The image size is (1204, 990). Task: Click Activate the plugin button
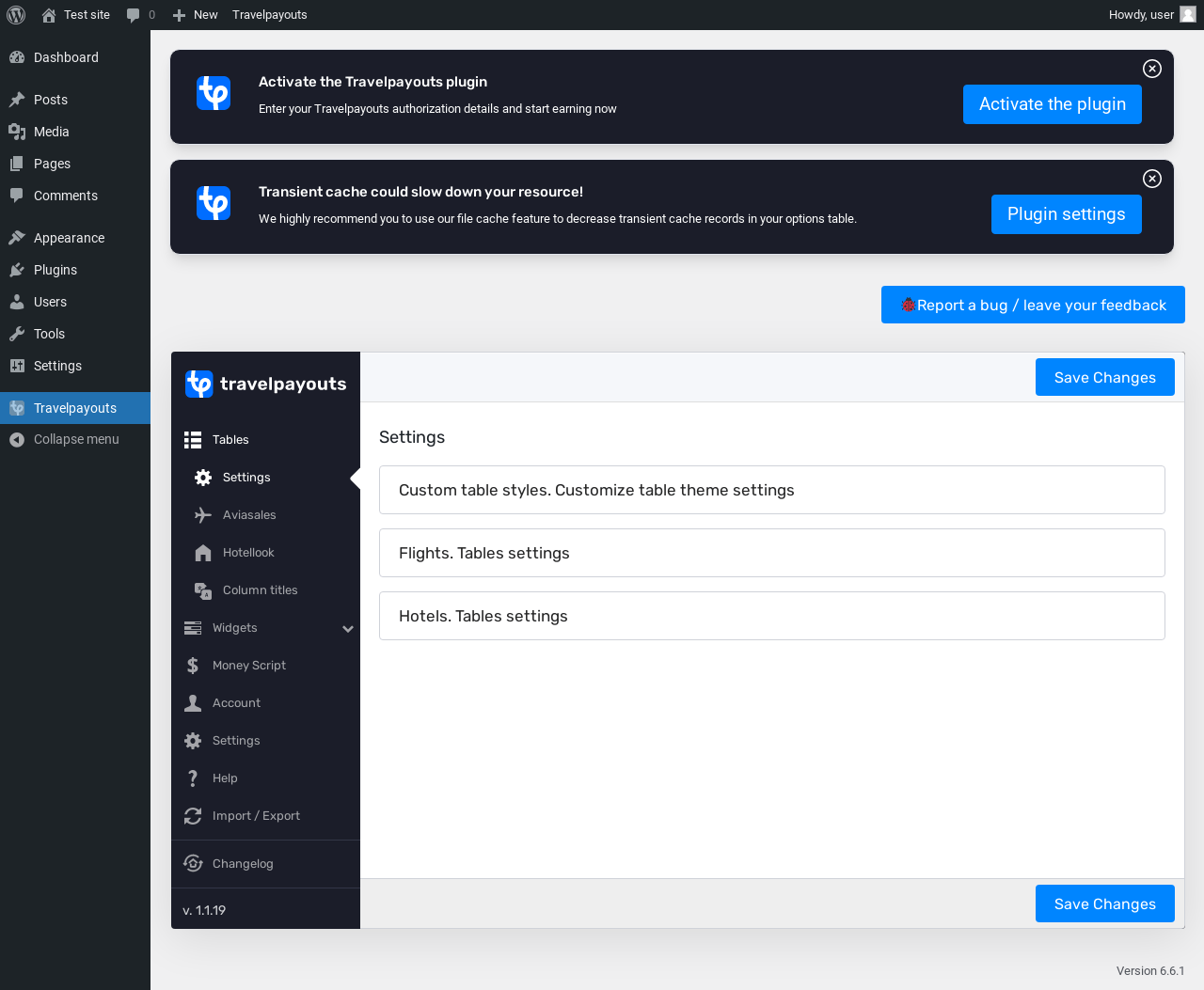pyautogui.click(x=1053, y=104)
